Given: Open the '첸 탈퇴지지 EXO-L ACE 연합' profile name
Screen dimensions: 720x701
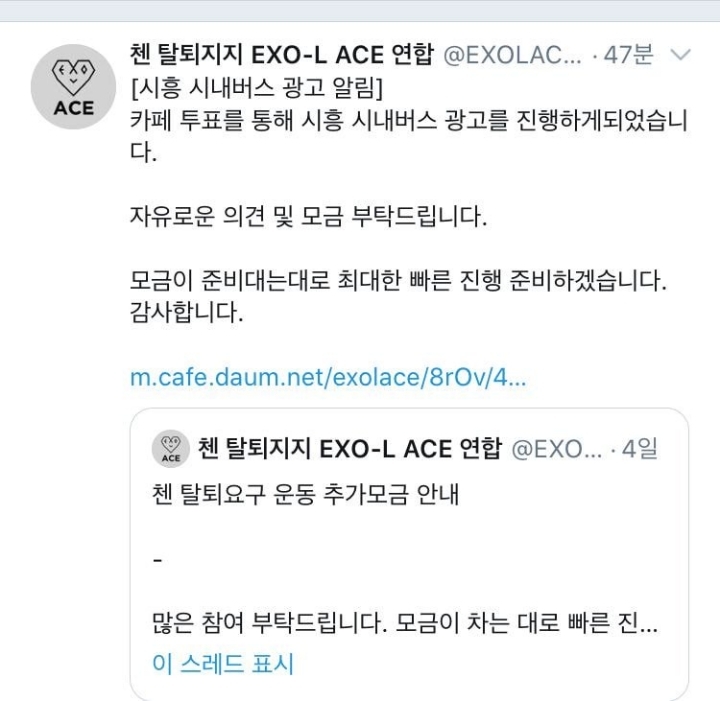Looking at the screenshot, I should coord(281,55).
